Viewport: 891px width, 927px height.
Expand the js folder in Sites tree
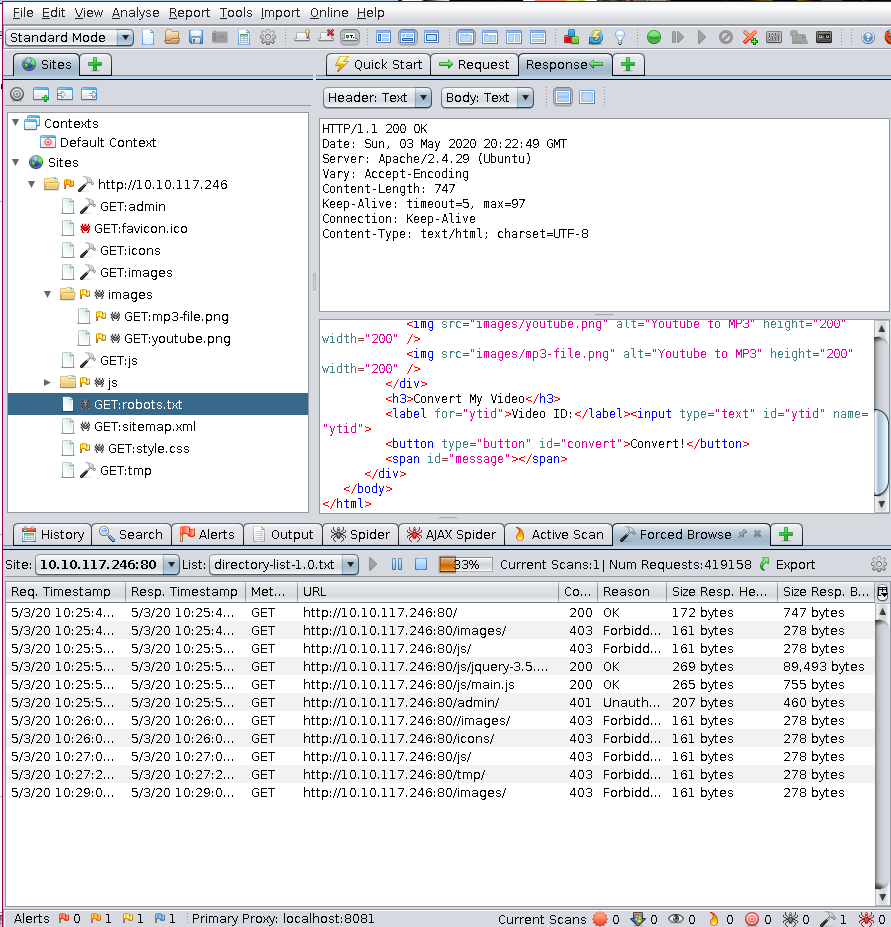48,383
